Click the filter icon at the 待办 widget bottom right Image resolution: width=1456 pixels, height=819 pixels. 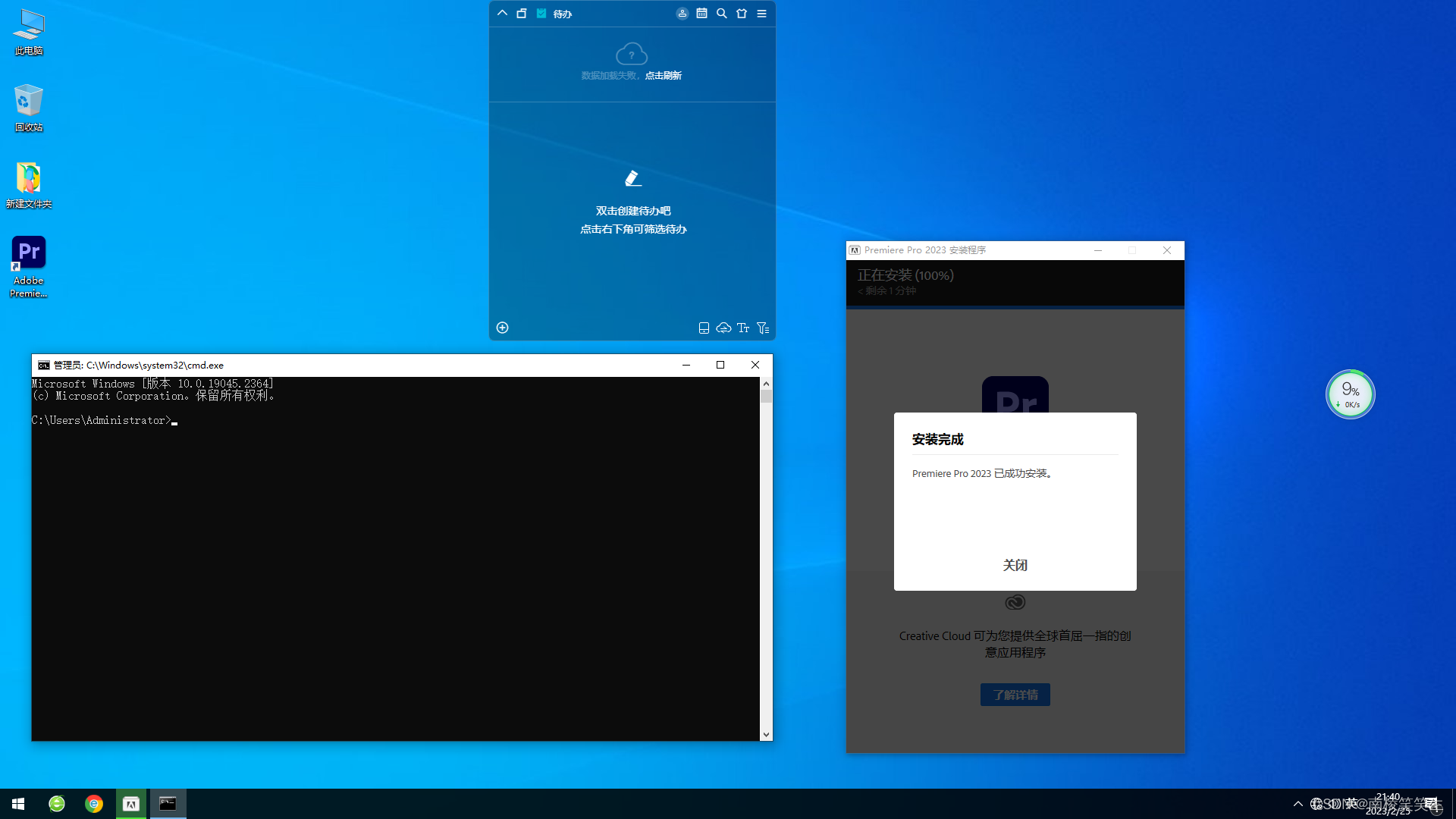click(x=763, y=328)
